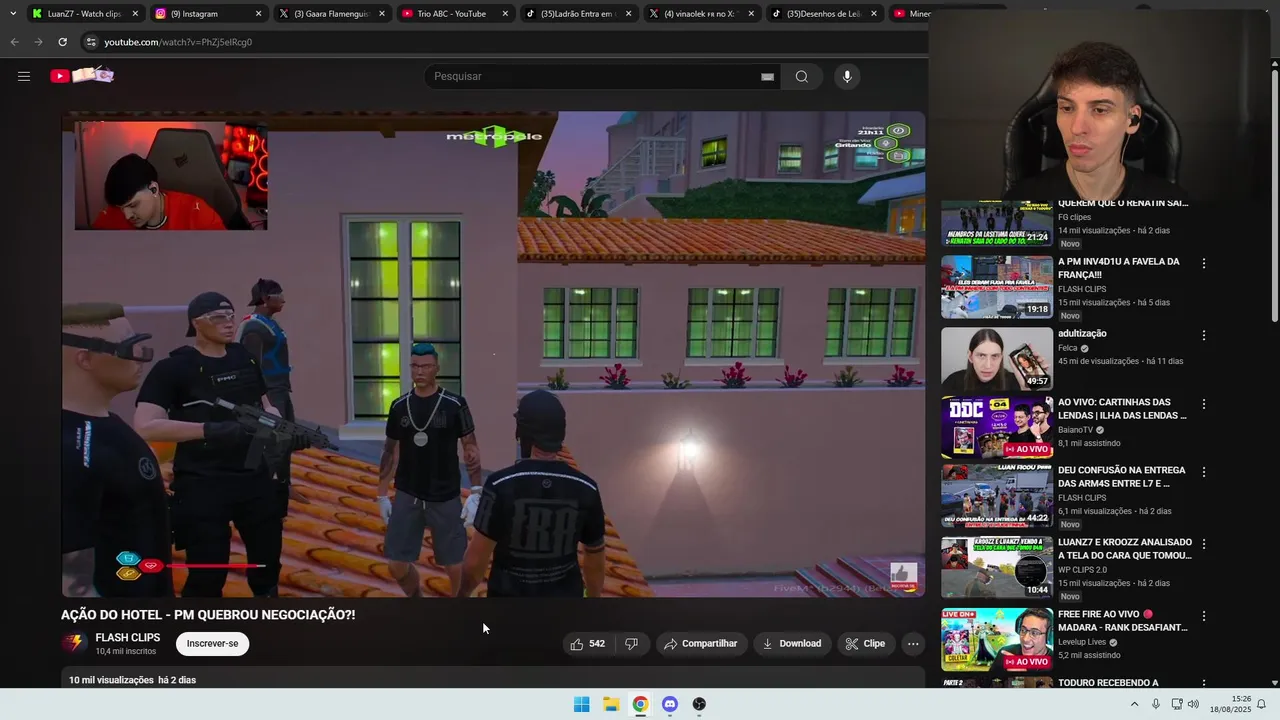The width and height of the screenshot is (1280, 720).
Task: Open Discord from taskbar
Action: [670, 704]
